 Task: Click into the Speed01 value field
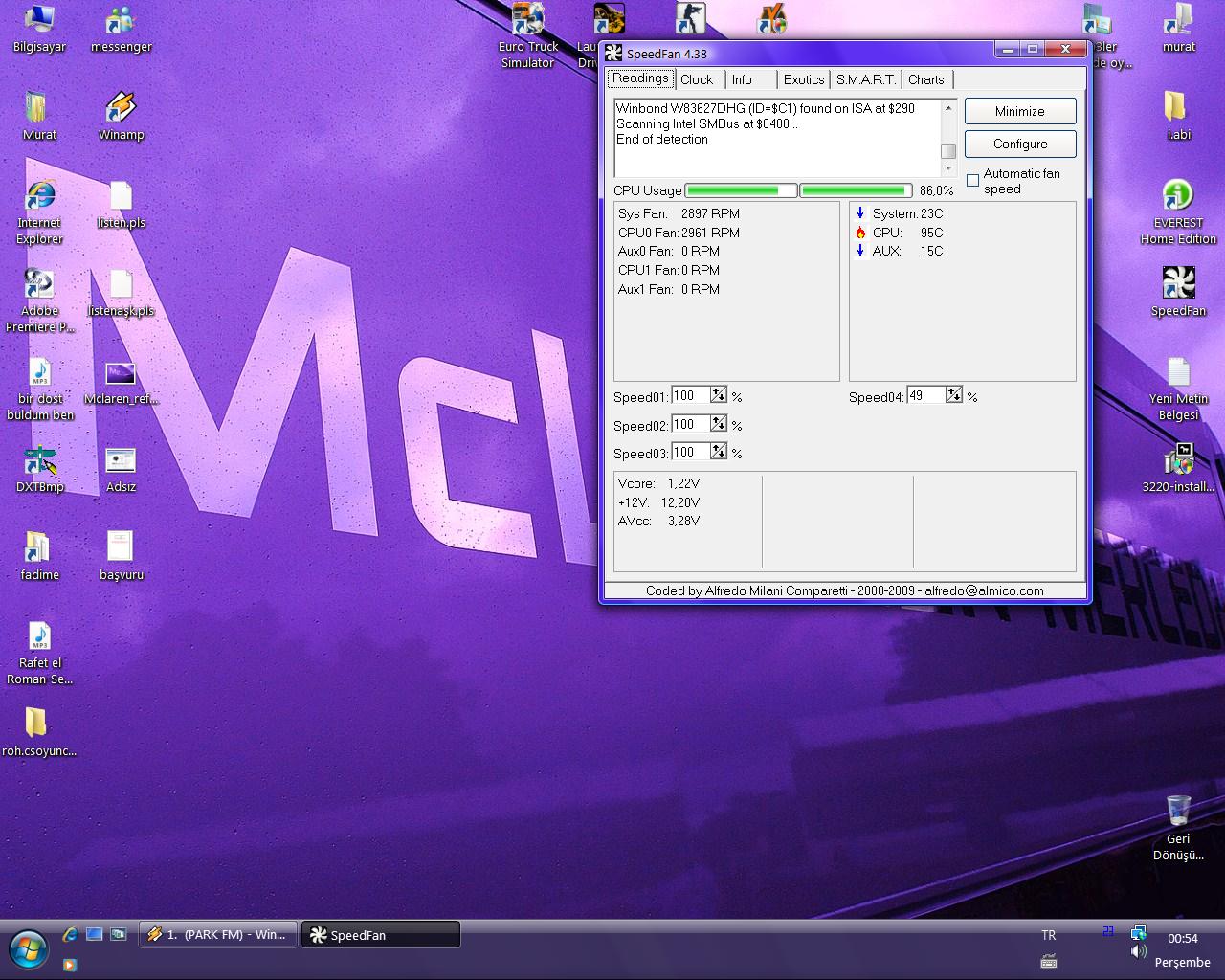tap(691, 395)
